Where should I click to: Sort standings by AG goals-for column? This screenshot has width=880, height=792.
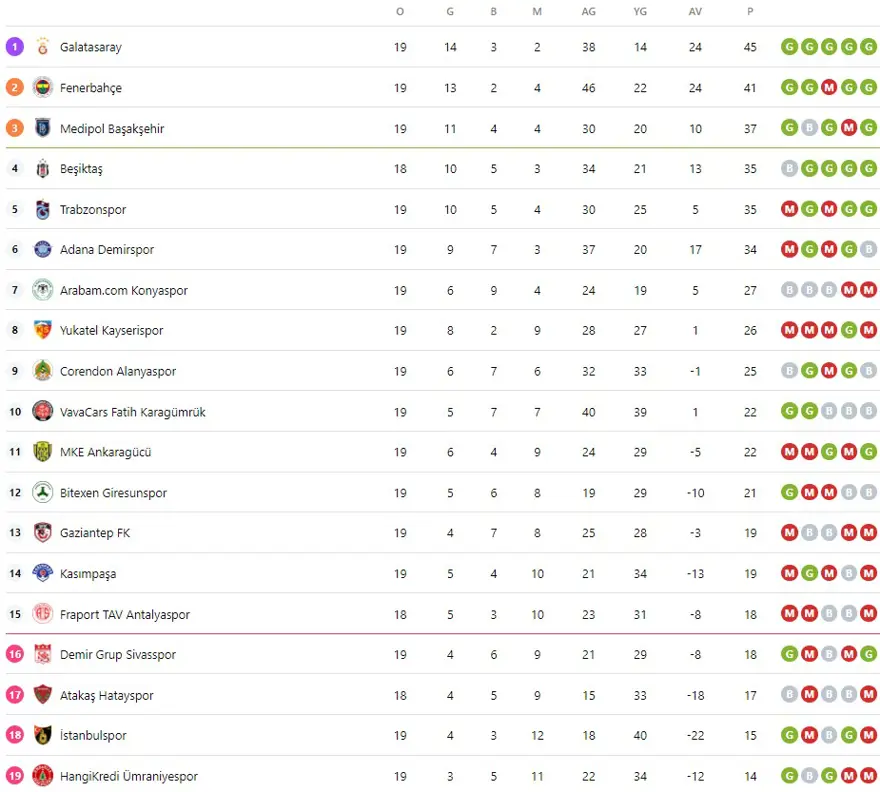pos(588,12)
